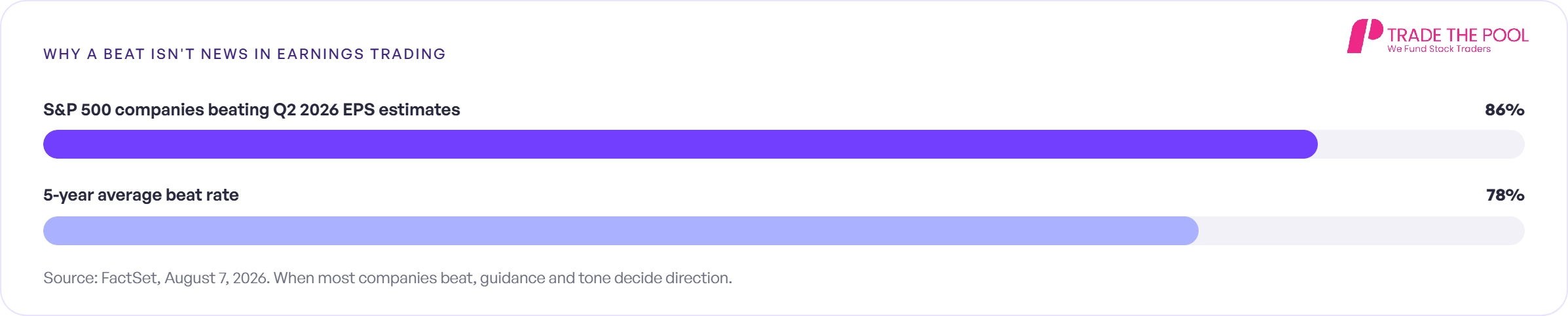This screenshot has height=316, width=1568.
Task: Click the left start of the light purple bar
Action: coord(52,231)
